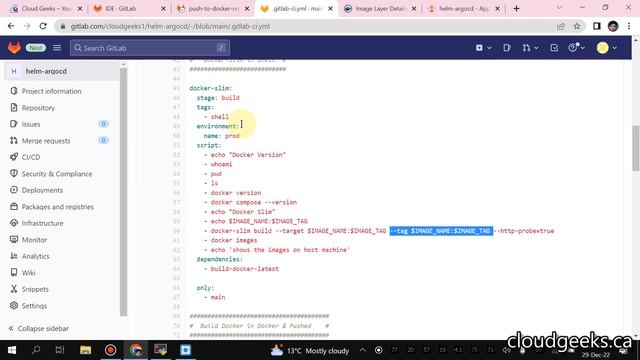The image size is (640, 360).
Task: Expand the Create new plus dropdown
Action: coord(483,48)
